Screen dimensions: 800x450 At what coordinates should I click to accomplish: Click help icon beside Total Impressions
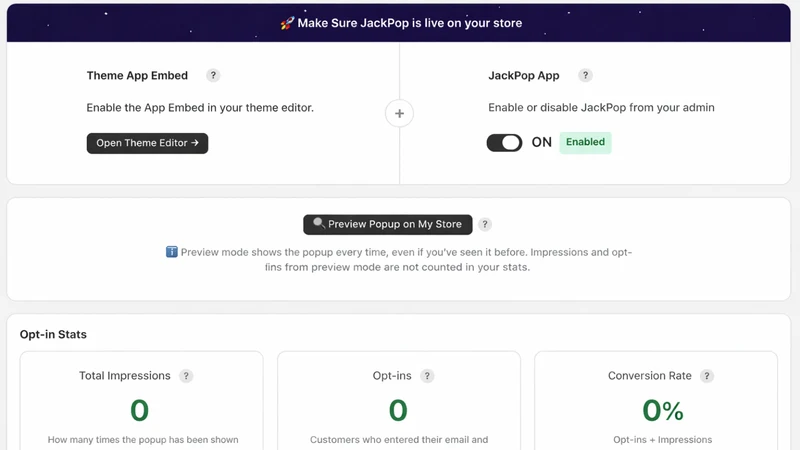pyautogui.click(x=186, y=376)
